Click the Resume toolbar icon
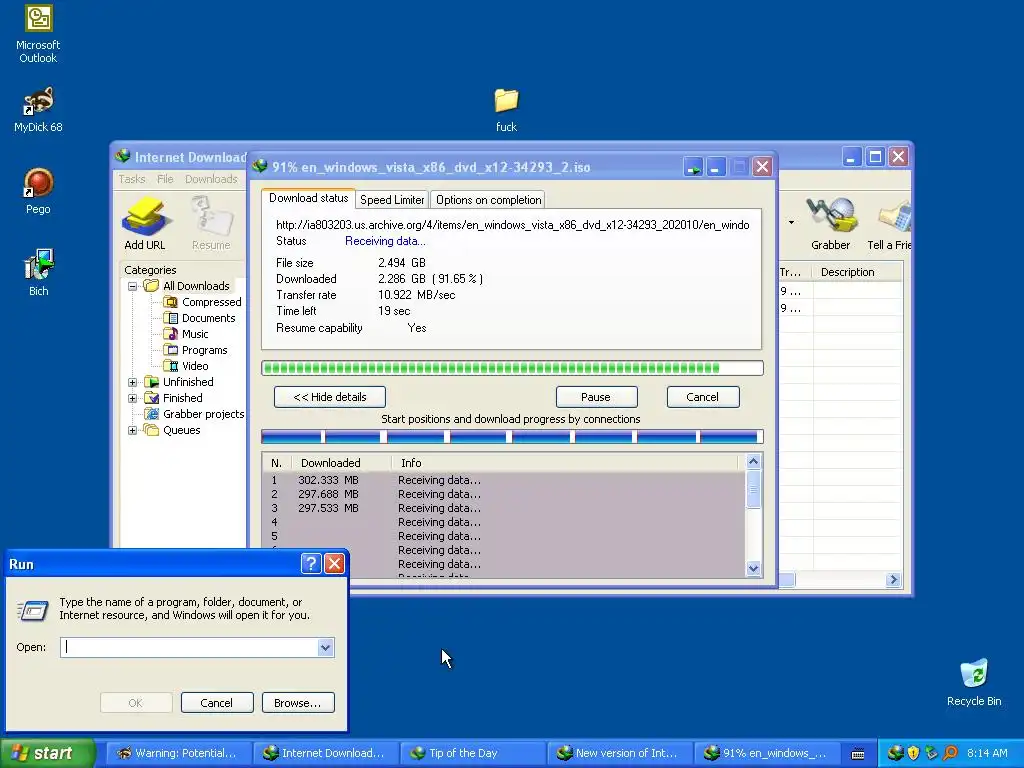This screenshot has width=1024, height=768. (211, 224)
